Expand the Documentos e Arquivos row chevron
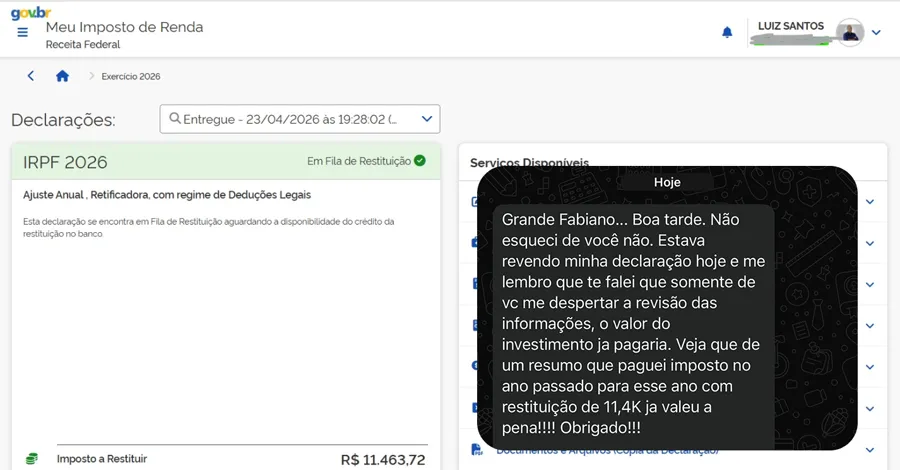 [x=870, y=450]
